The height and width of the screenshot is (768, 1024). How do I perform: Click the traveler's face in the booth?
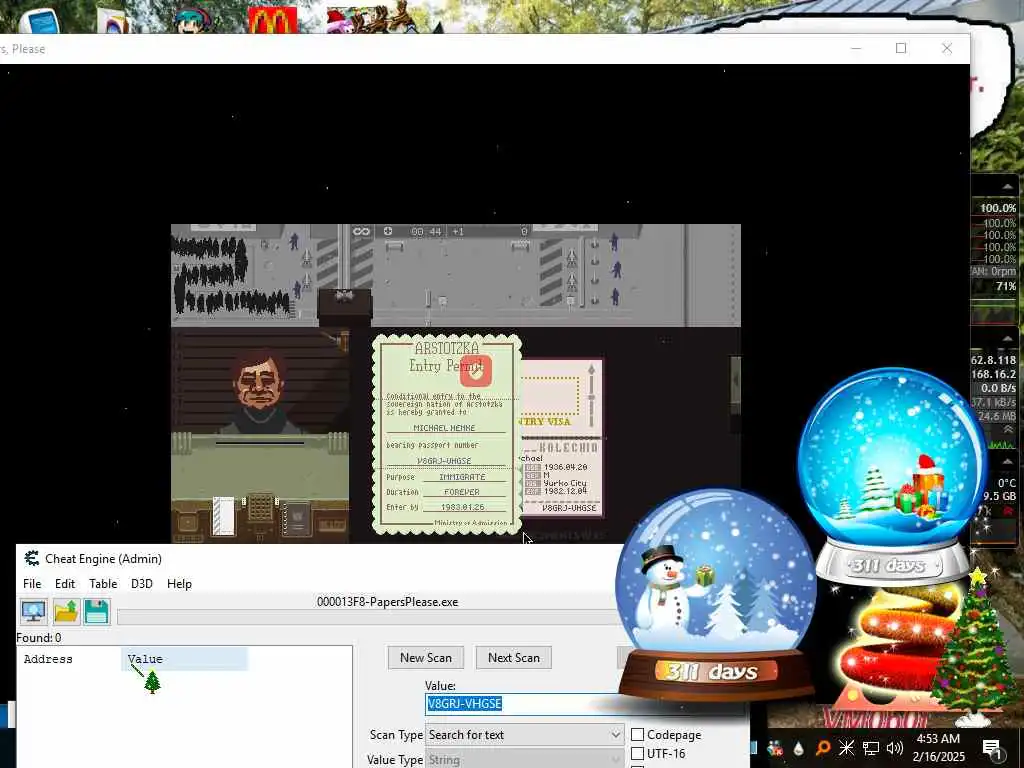(x=259, y=381)
